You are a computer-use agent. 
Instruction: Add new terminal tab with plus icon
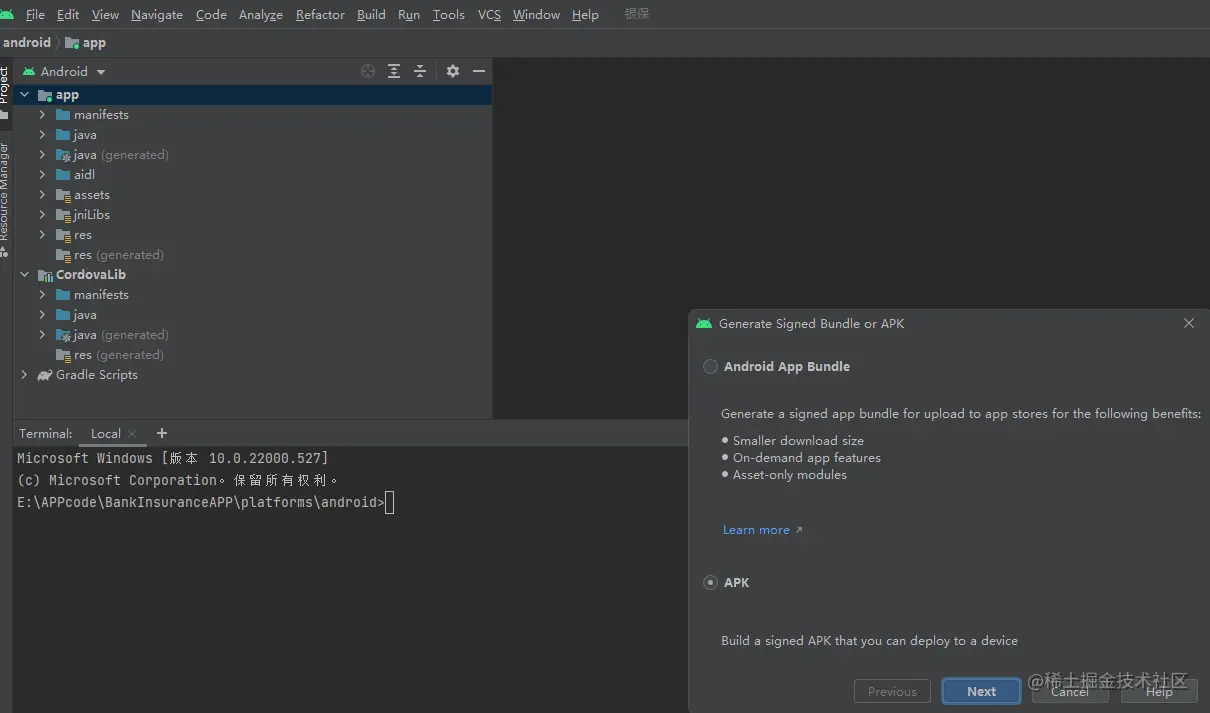[162, 433]
